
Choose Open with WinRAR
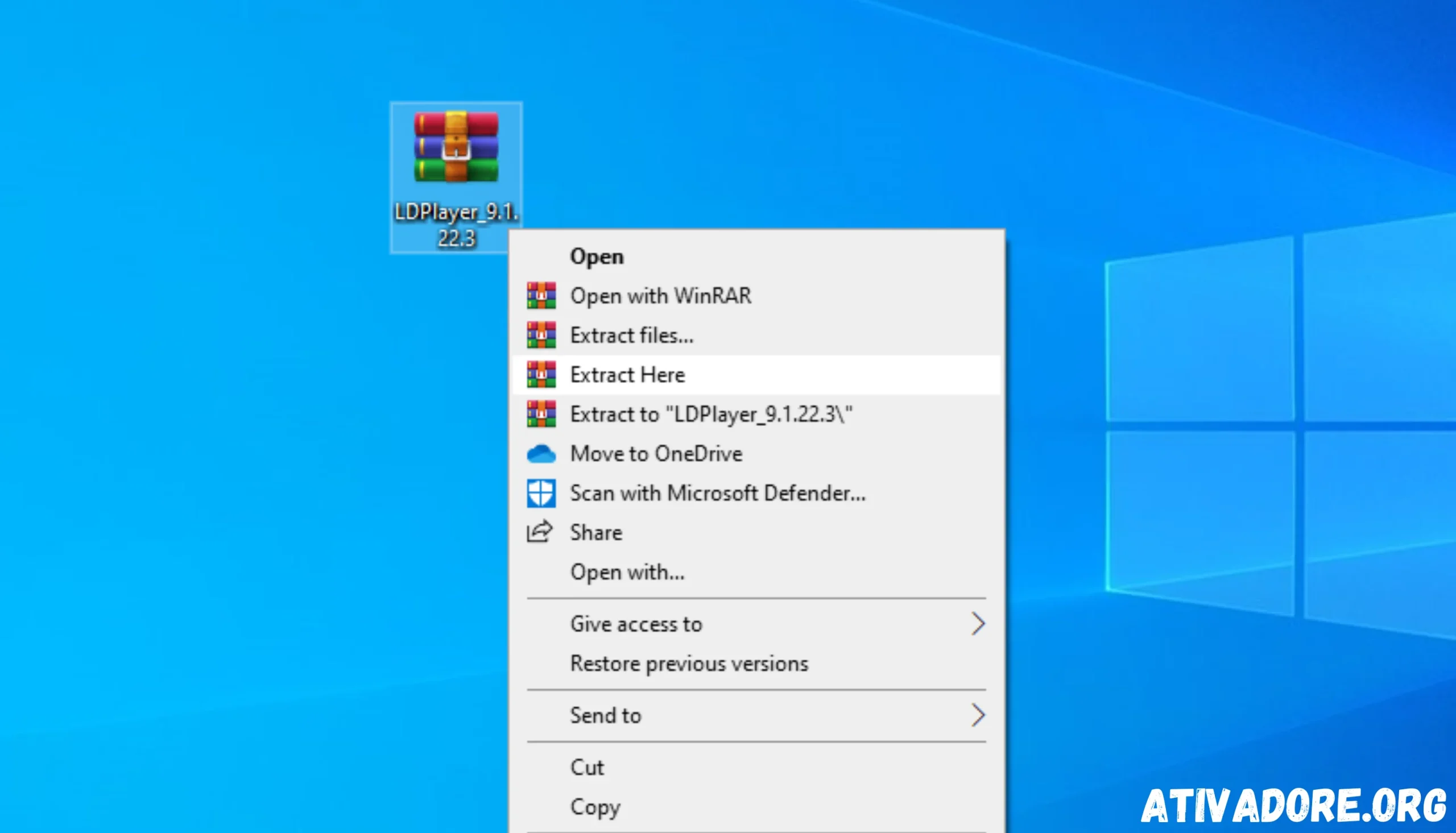tap(756, 295)
